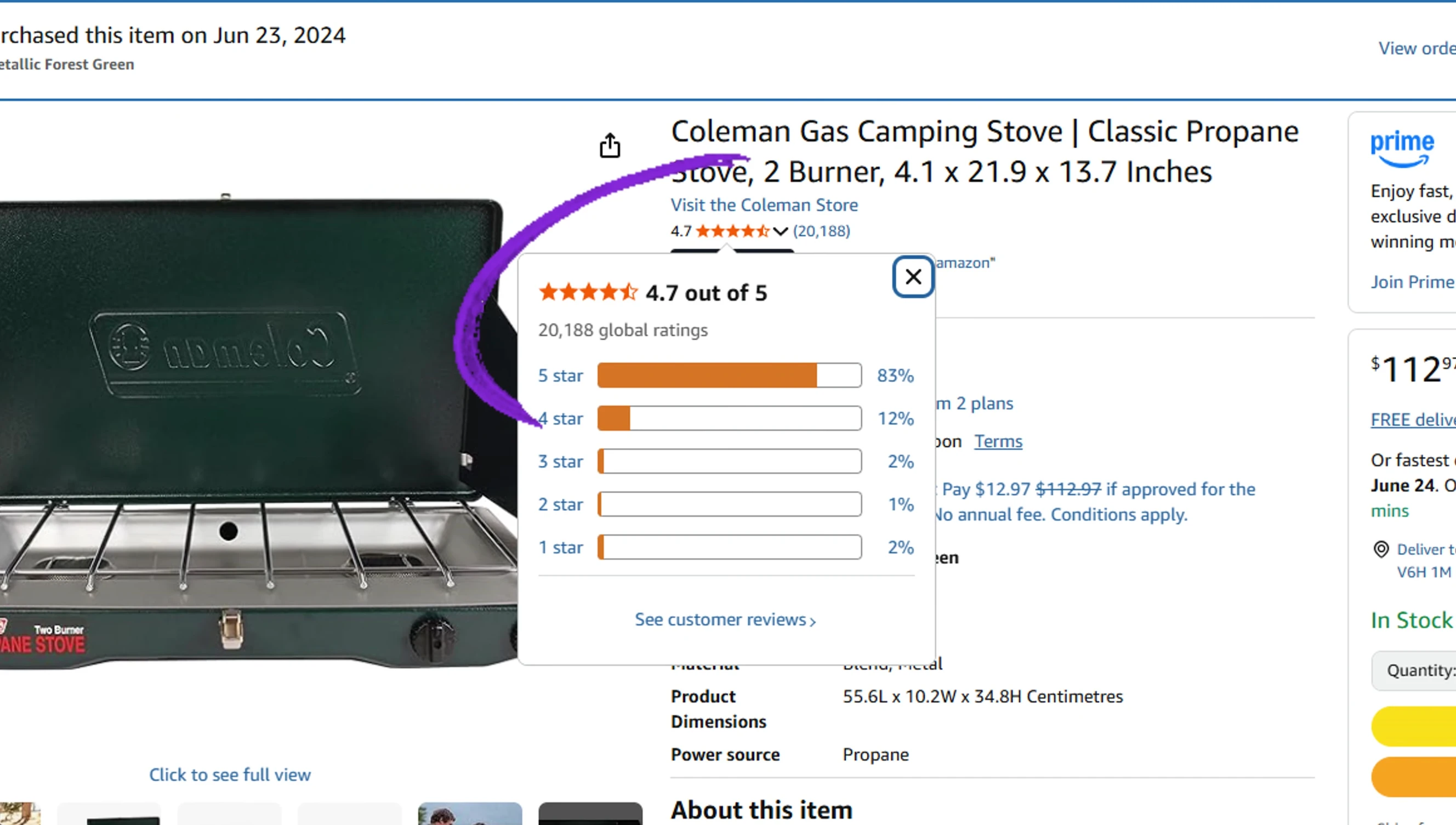Click the delivery location pin icon

pos(1381,549)
